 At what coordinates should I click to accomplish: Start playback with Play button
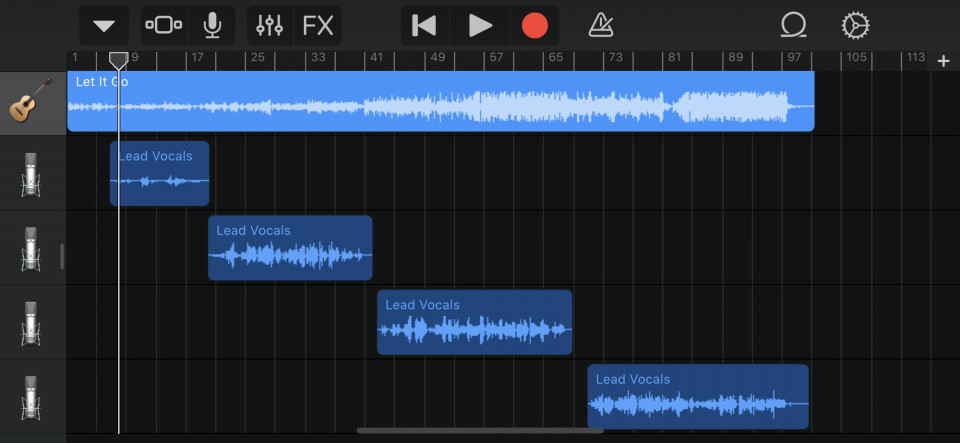(480, 26)
